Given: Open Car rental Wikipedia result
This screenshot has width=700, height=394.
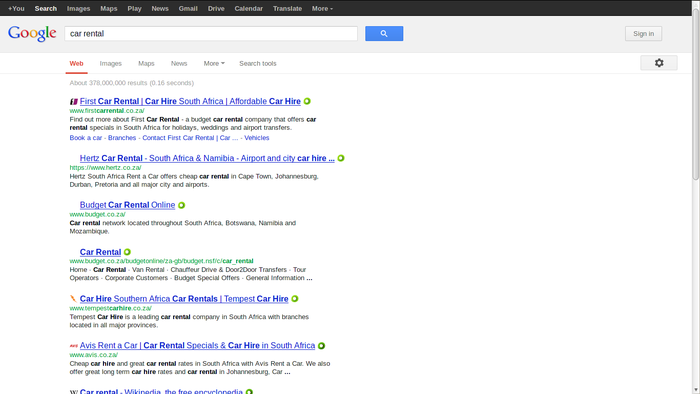Looking at the screenshot, I should point(161,391).
